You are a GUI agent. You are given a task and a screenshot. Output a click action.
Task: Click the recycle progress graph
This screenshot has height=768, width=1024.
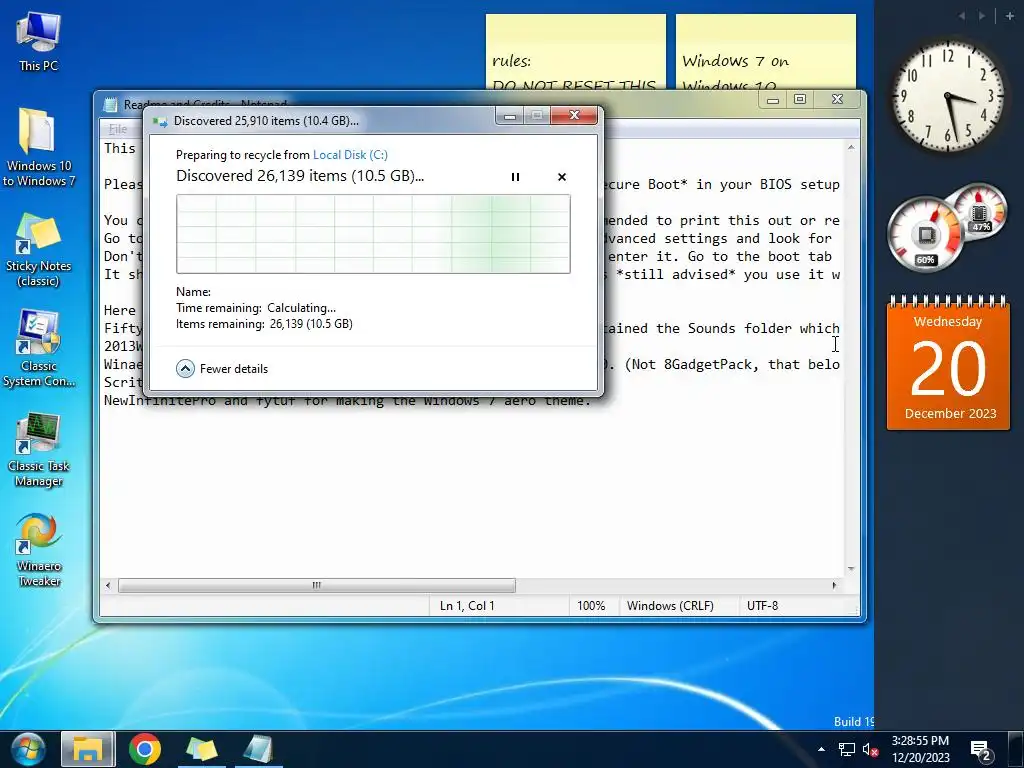pos(373,234)
